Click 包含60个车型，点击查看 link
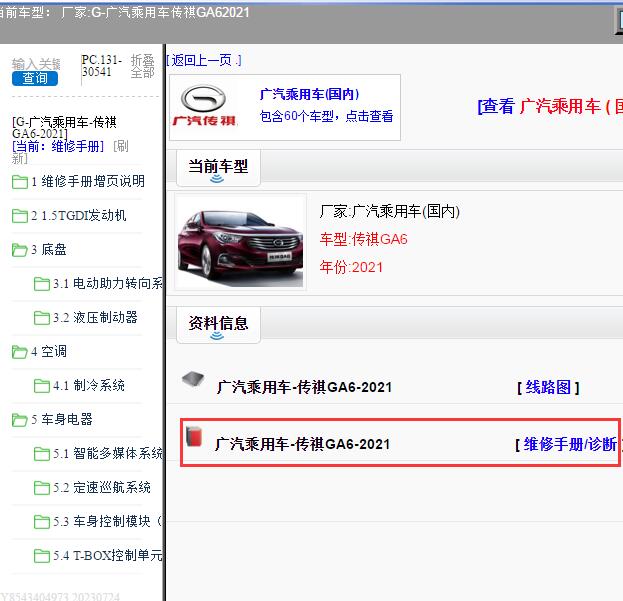Screen dimensions: 623x601 [x=326, y=116]
